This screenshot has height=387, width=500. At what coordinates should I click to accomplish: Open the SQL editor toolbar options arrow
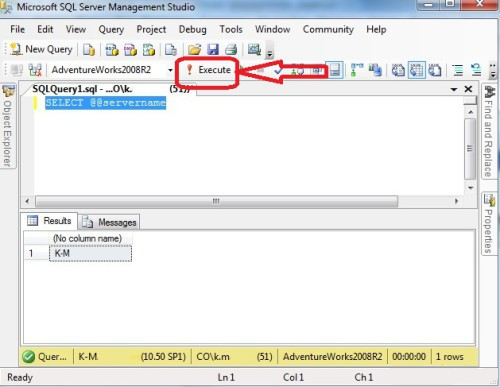(x=492, y=71)
